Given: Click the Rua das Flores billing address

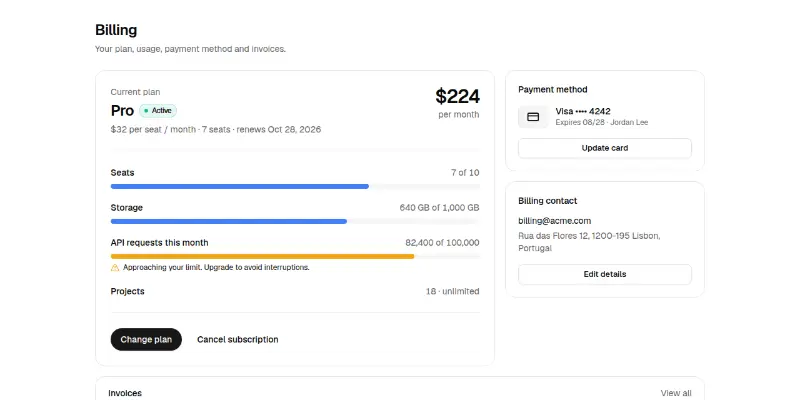Looking at the screenshot, I should point(589,242).
